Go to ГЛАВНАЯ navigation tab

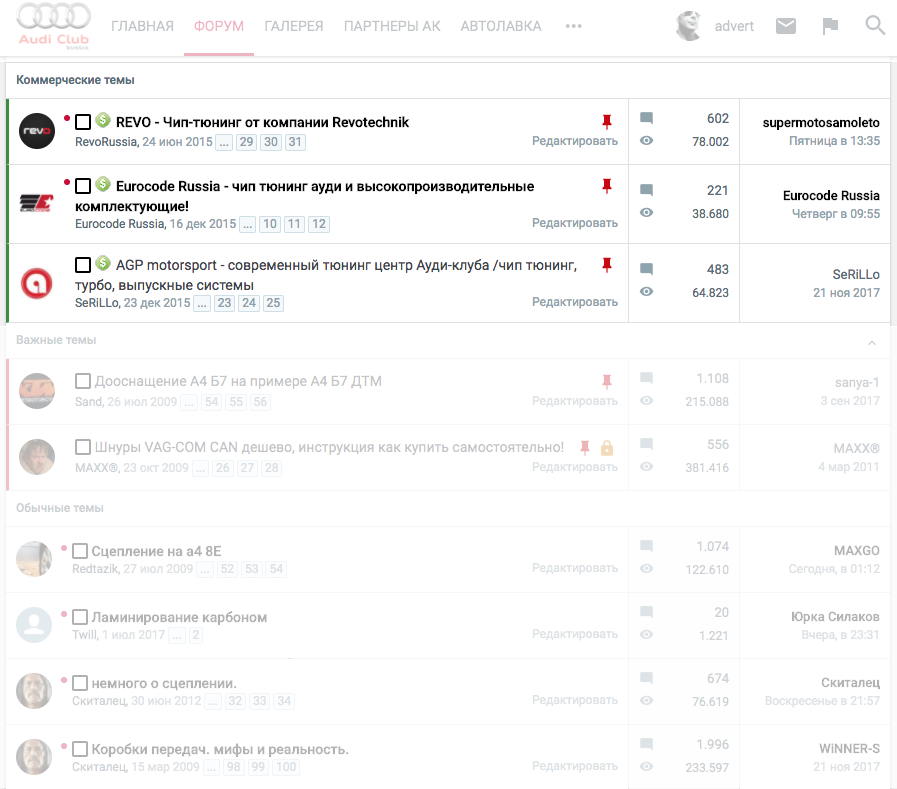142,26
